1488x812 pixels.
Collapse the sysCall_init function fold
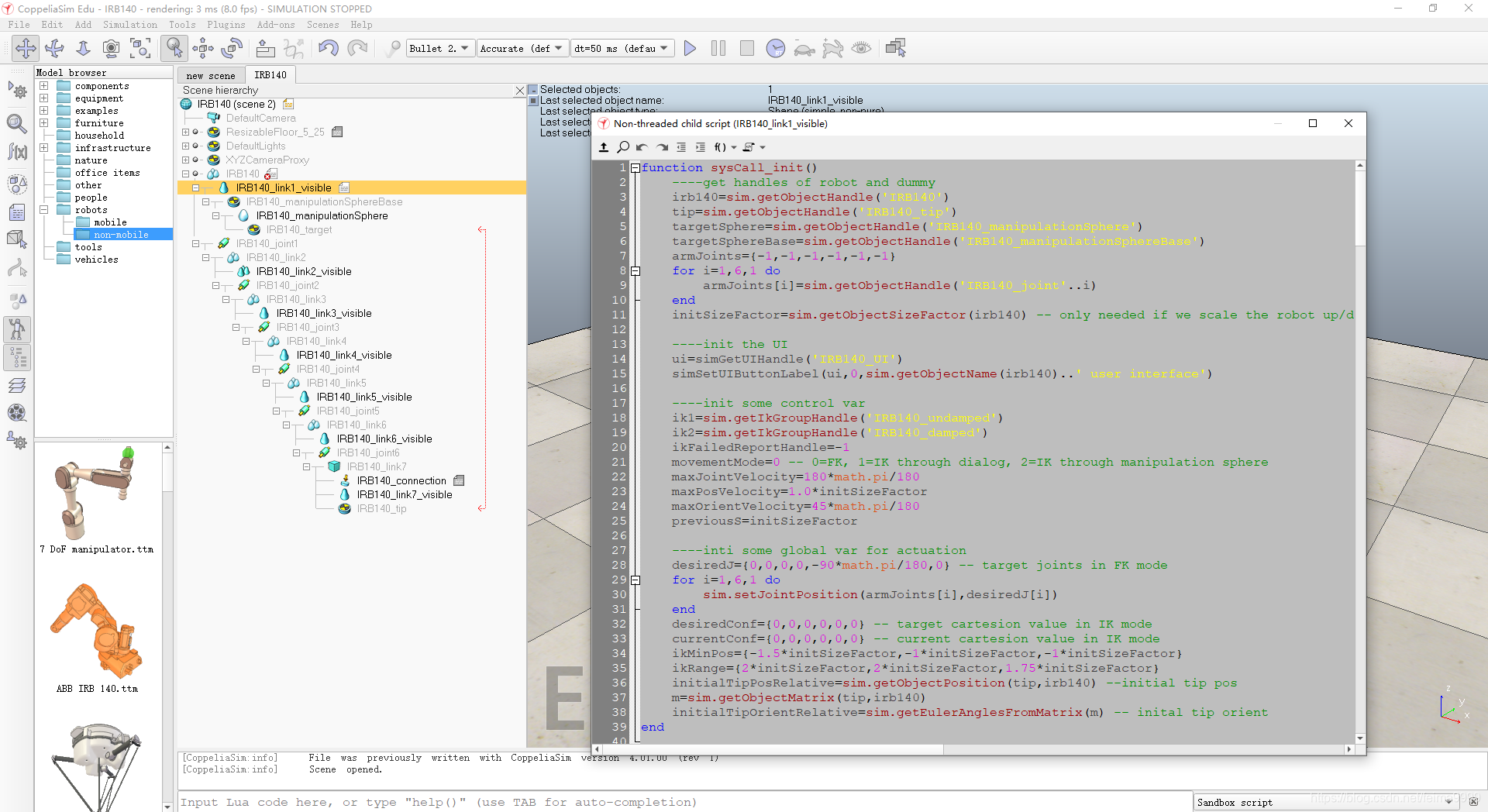[635, 167]
